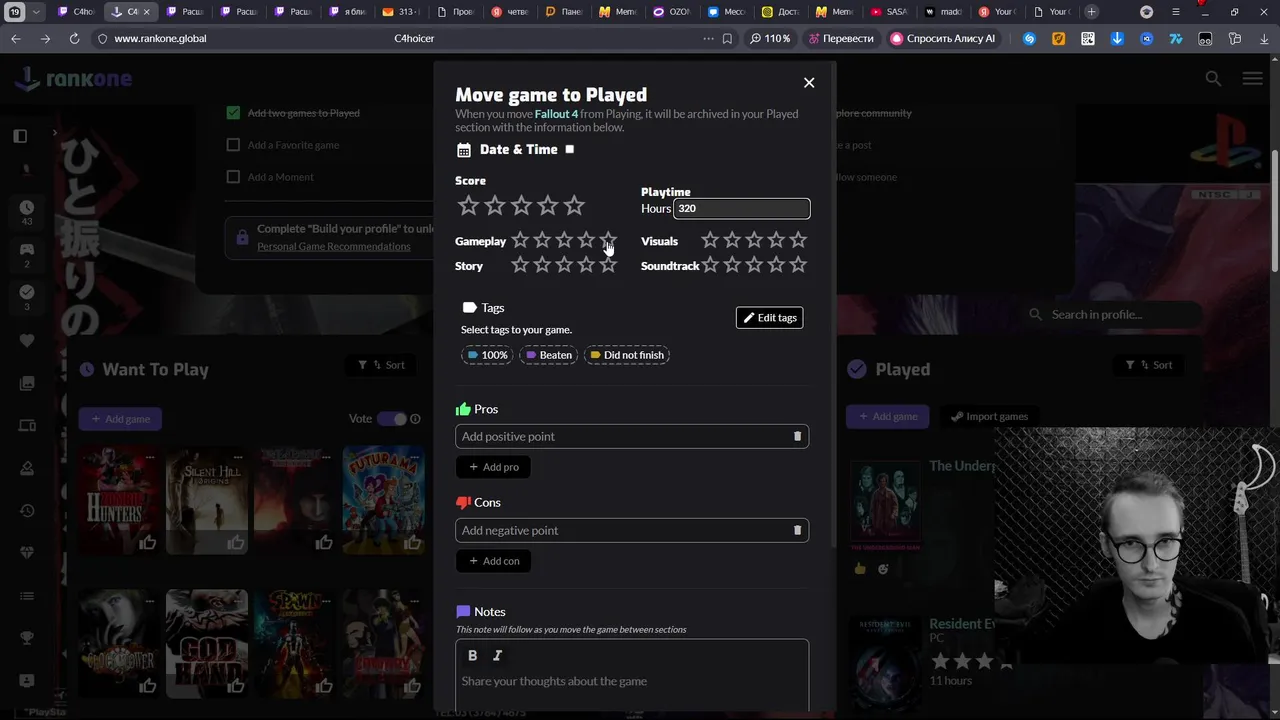
Task: Open the Sort dropdown in Want To Play
Action: [381, 365]
